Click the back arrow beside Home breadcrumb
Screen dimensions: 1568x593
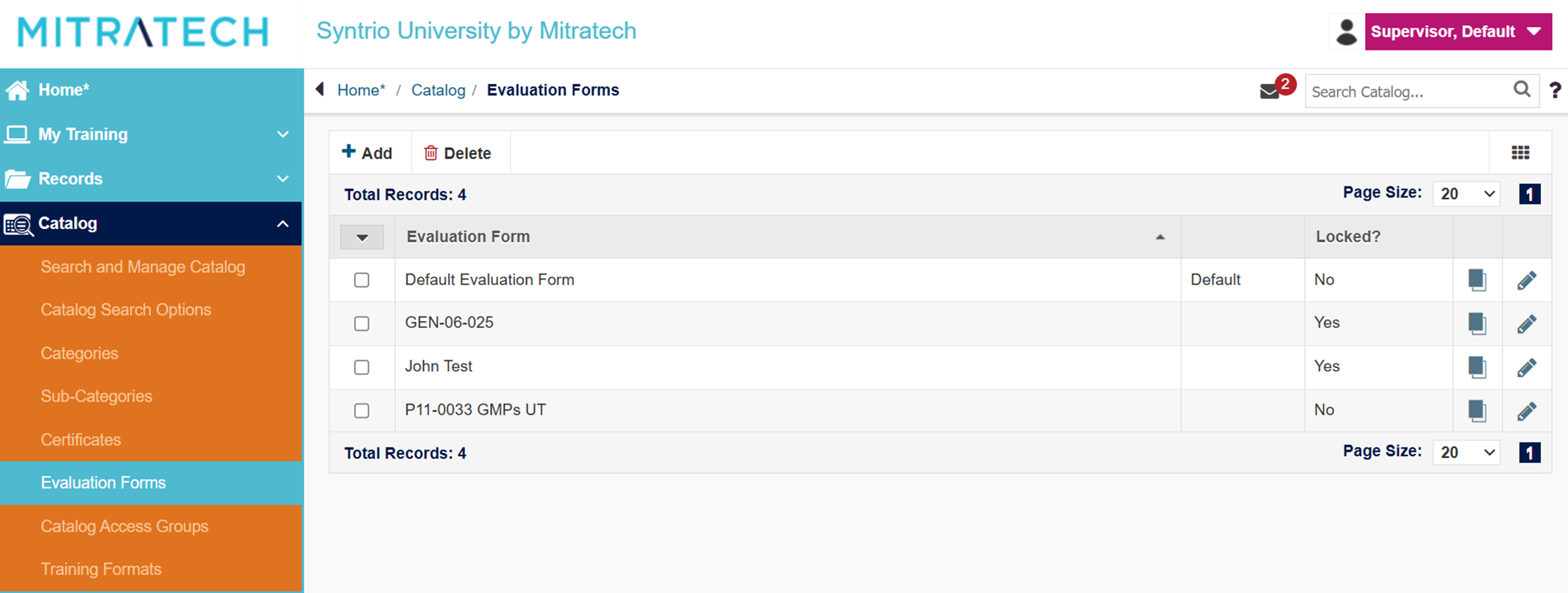click(x=320, y=90)
